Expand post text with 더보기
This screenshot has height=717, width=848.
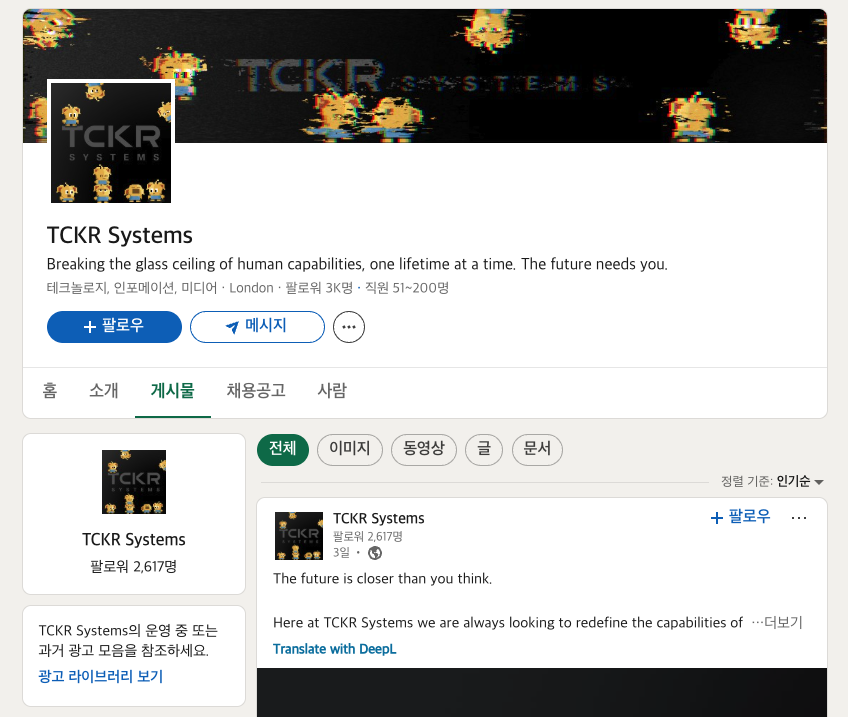777,622
